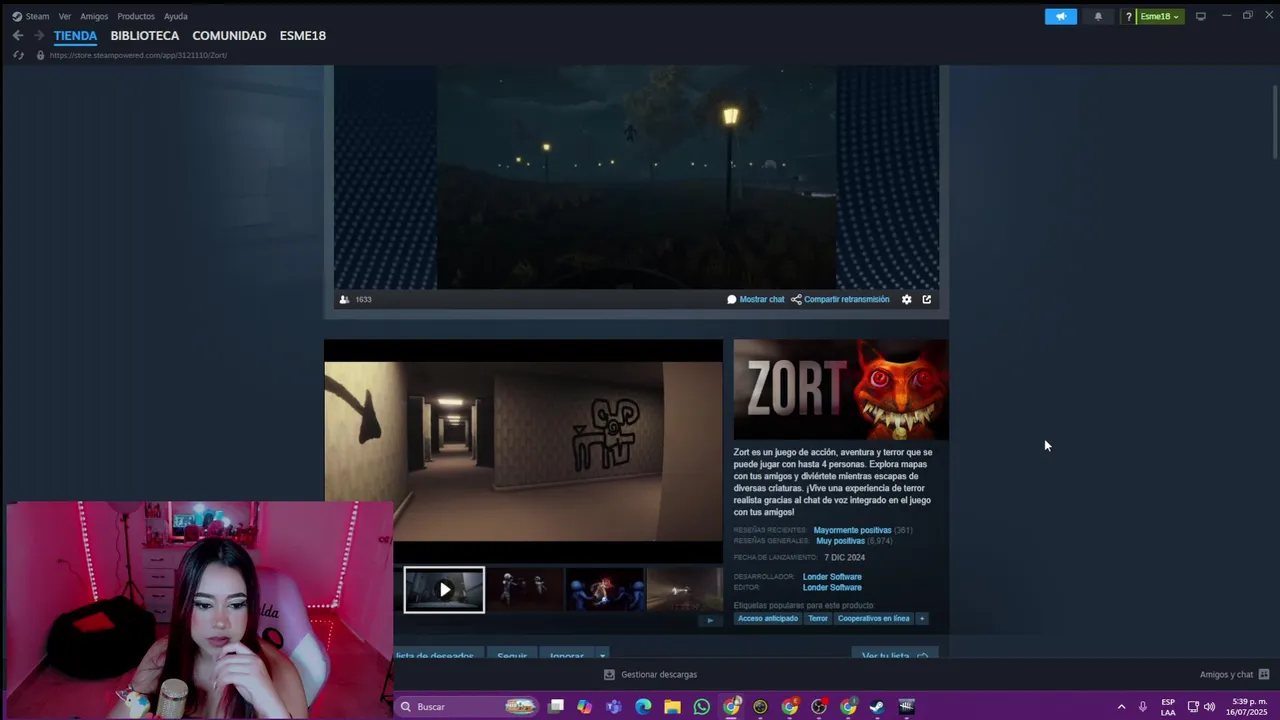Open Microsoft Teams taskbar icon
This screenshot has height=720, width=1280.
coord(614,707)
